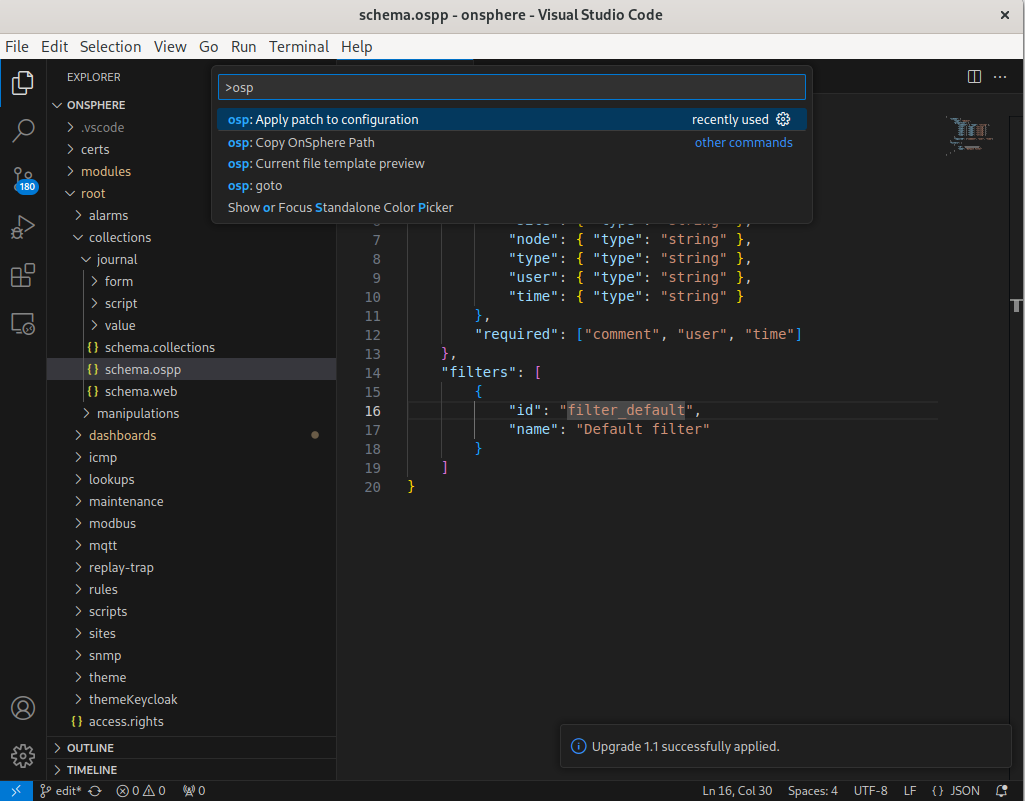Click the edit* git branch indicator
Image resolution: width=1025 pixels, height=801 pixels.
coord(61,791)
